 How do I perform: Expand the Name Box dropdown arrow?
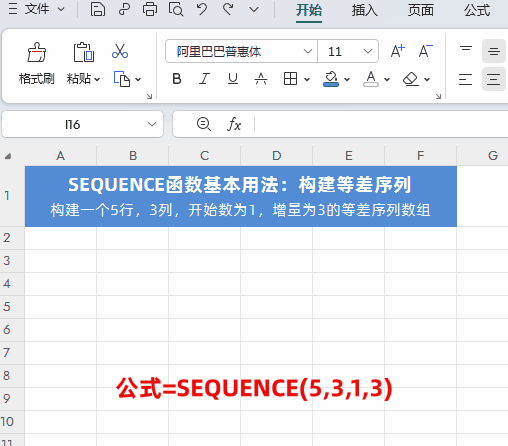(152, 124)
